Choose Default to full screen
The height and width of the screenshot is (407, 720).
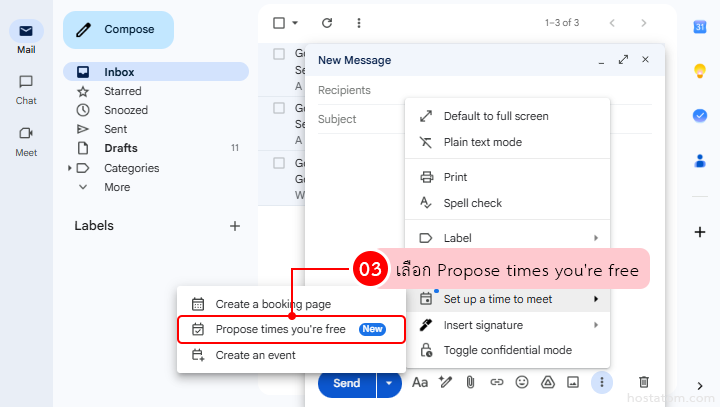507,116
